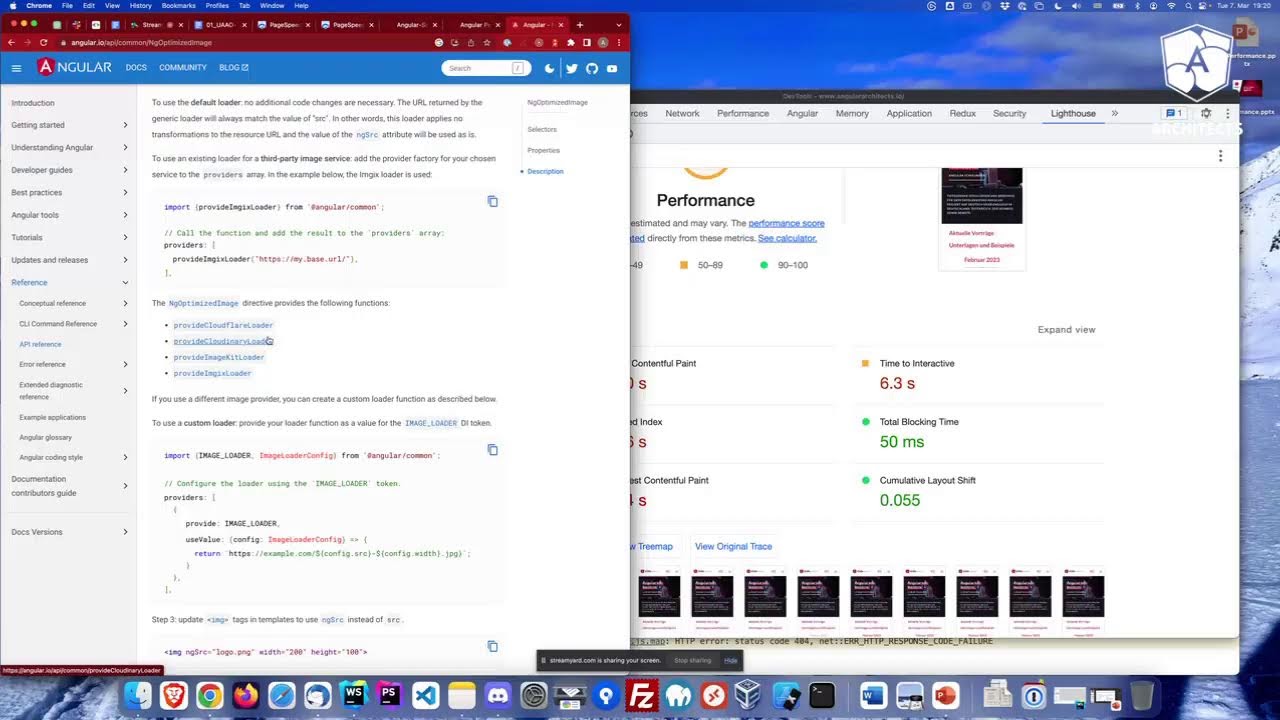This screenshot has width=1280, height=720.
Task: Open DevTools kebab menu
Action: [x=1227, y=113]
